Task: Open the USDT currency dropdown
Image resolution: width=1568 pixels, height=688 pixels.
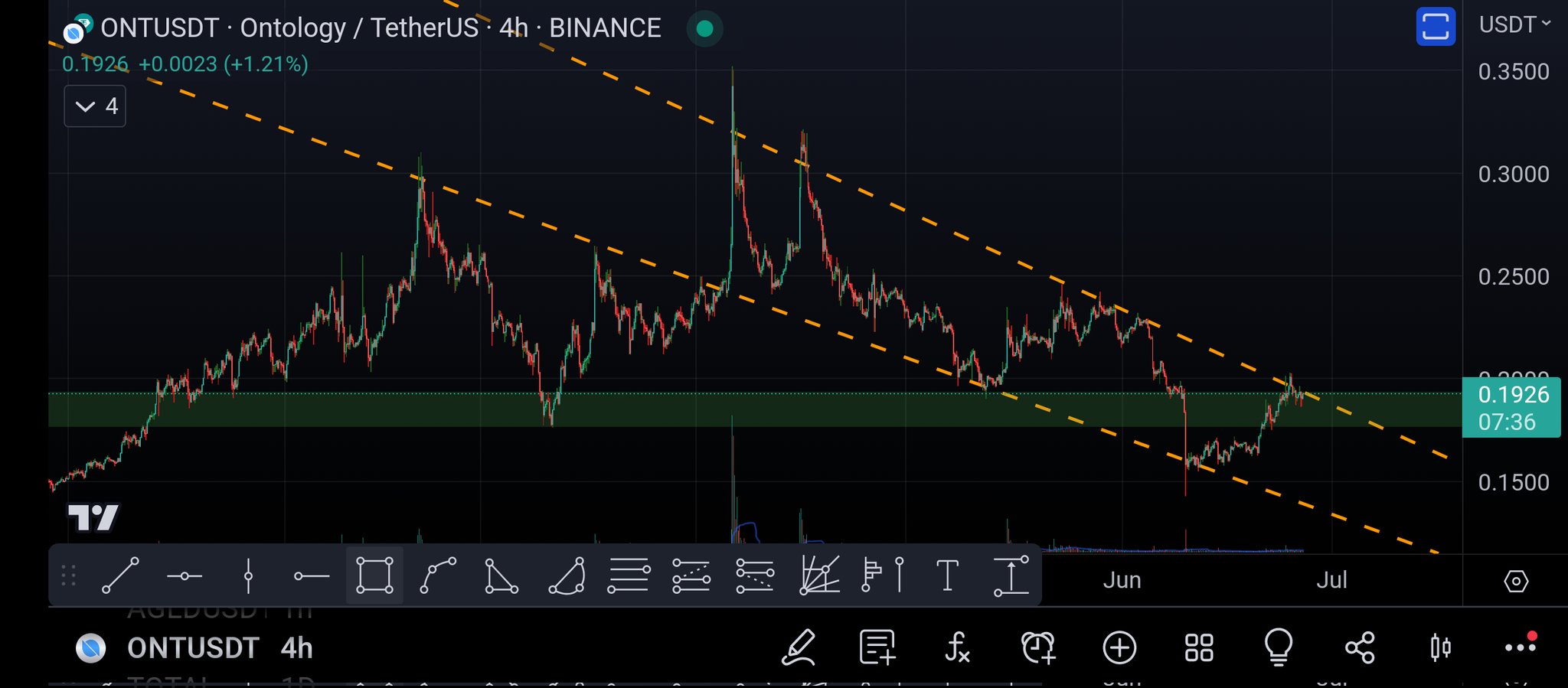Action: [1515, 24]
